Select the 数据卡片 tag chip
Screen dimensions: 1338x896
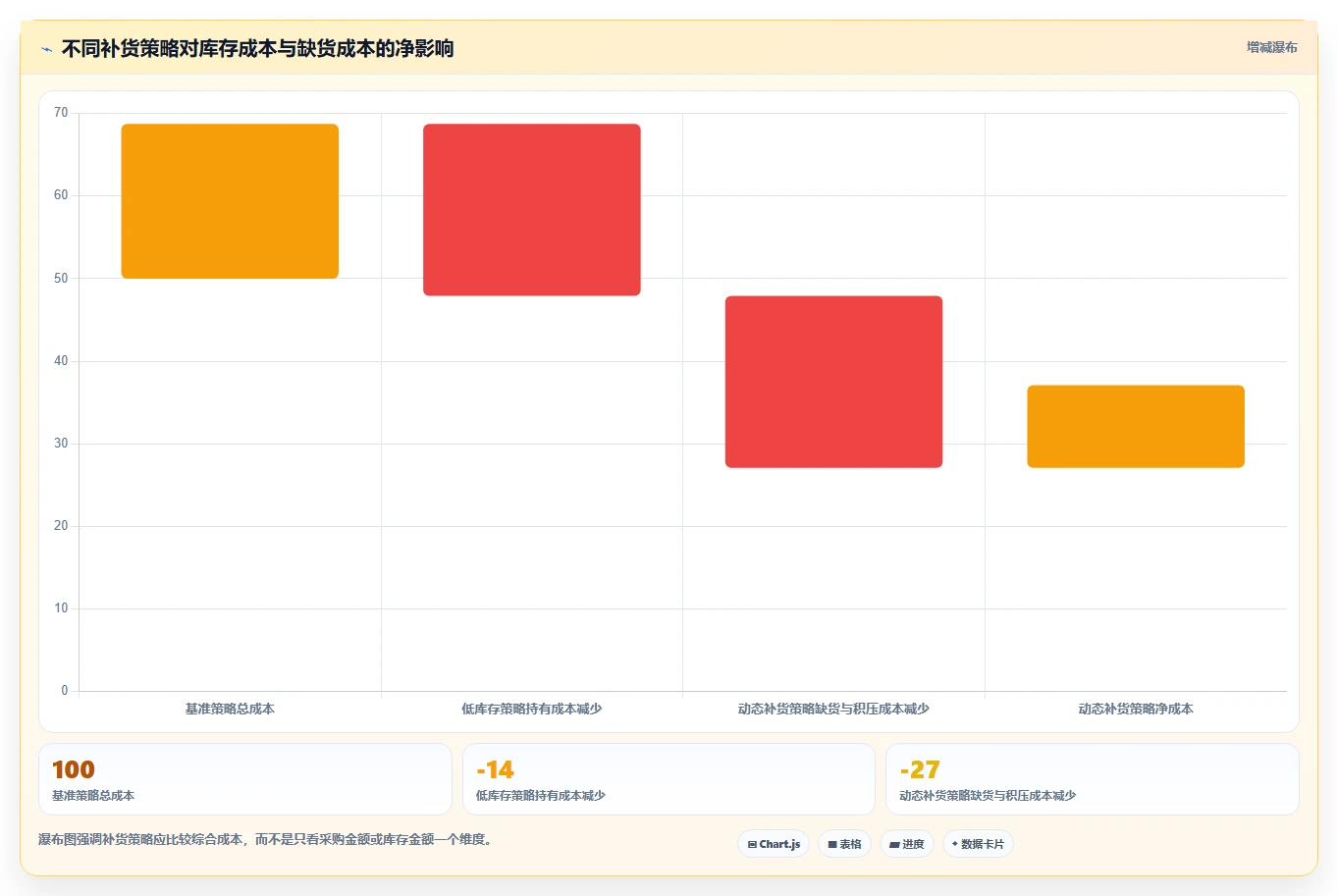coord(978,844)
